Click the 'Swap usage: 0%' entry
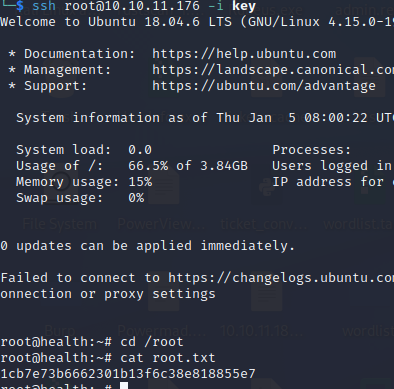394x389 pixels. coord(80,198)
